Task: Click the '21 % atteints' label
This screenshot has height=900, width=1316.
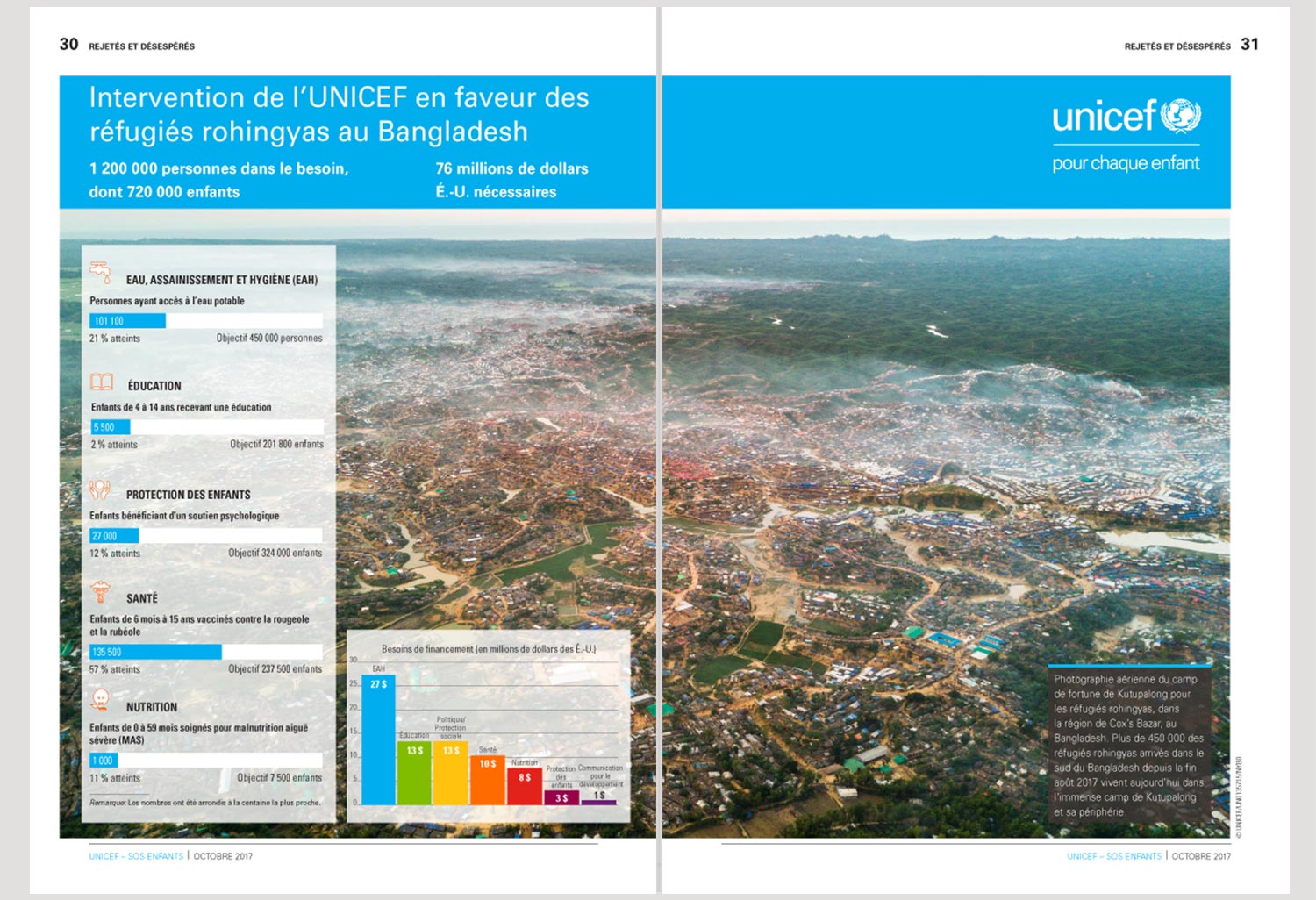Action: pyautogui.click(x=115, y=339)
